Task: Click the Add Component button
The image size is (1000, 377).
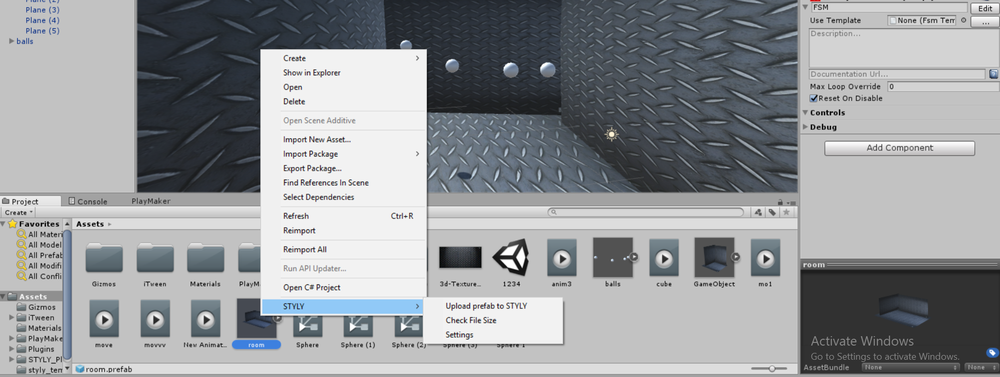Action: click(899, 148)
